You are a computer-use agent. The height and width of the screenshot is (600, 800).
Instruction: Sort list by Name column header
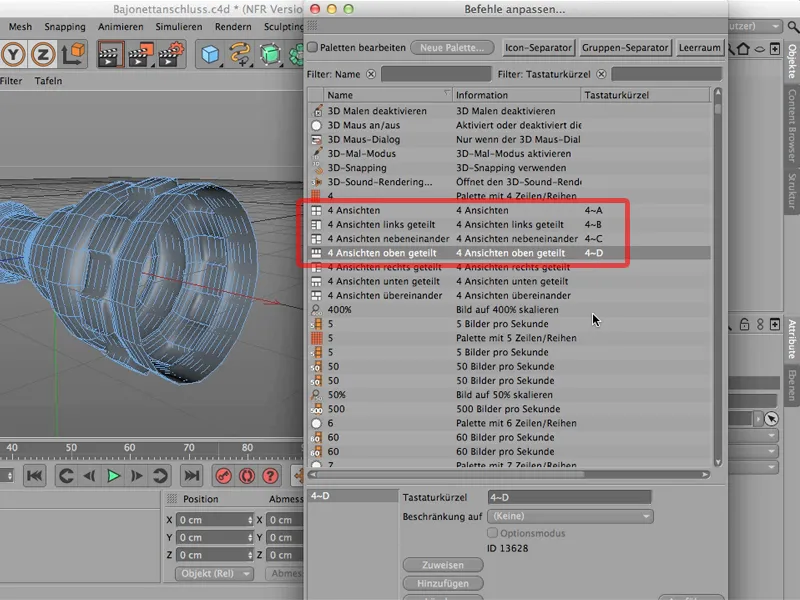tap(388, 95)
